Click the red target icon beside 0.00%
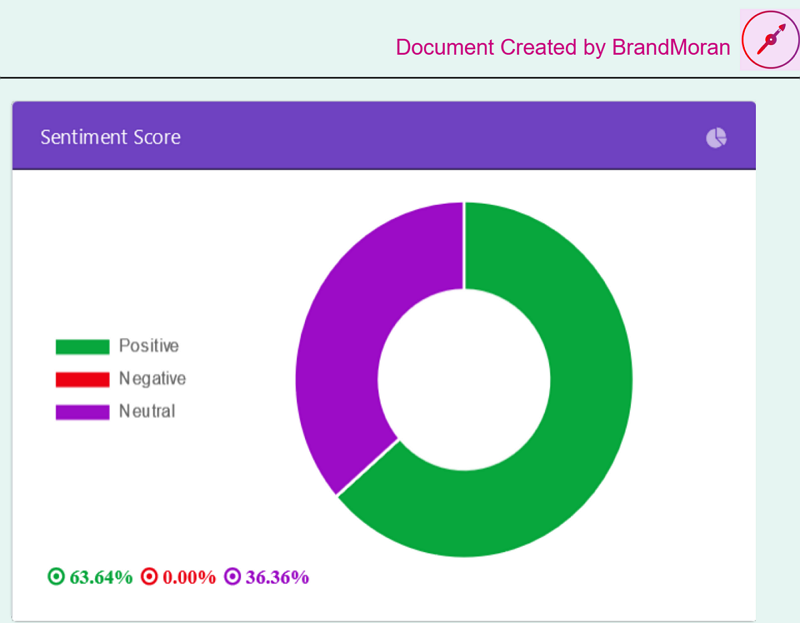Screen dimensions: 800x623 coord(149,577)
